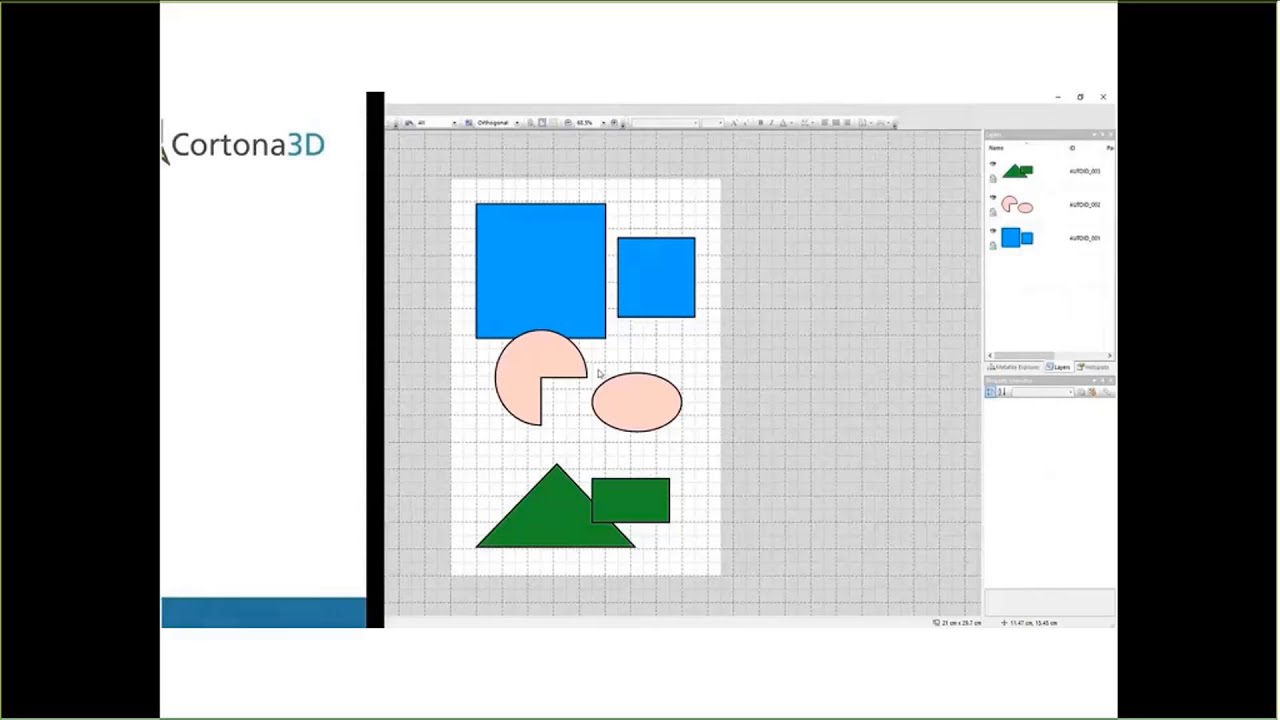Image resolution: width=1280 pixels, height=720 pixels.
Task: Click the layers icon beside All dropdown
Action: point(409,123)
